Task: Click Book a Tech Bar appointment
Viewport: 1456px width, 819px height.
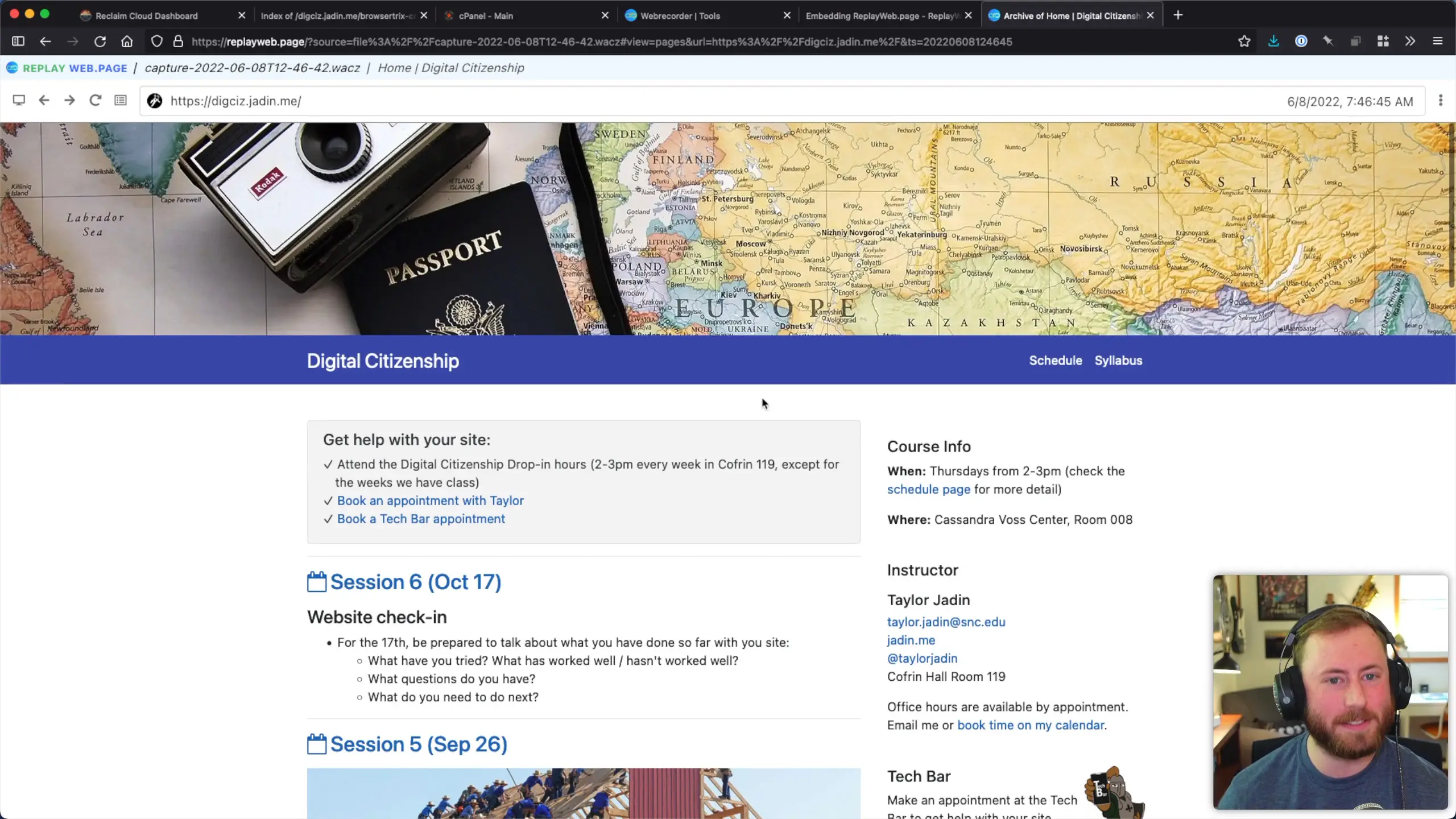Action: (x=421, y=519)
